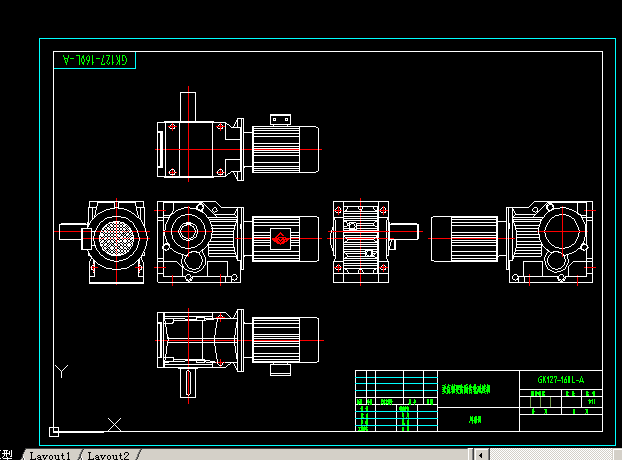This screenshot has height=460, width=622.
Task: Select the GK127-160L-A text in title block
Action: click(x=561, y=380)
